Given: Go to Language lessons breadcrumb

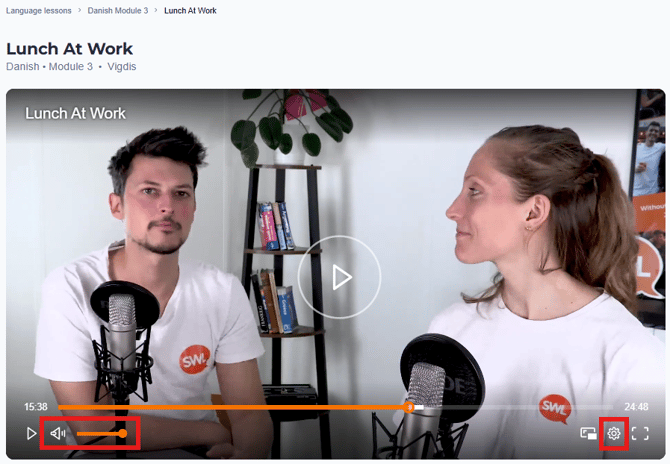Looking at the screenshot, I should pos(38,11).
